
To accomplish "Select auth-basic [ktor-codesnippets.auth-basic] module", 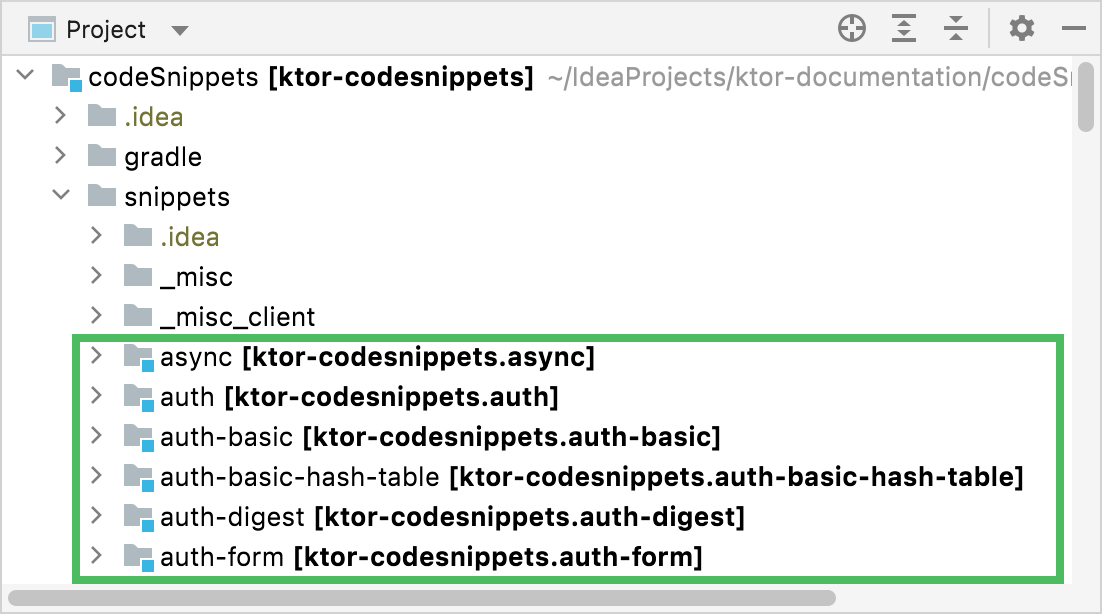I will 441,437.
